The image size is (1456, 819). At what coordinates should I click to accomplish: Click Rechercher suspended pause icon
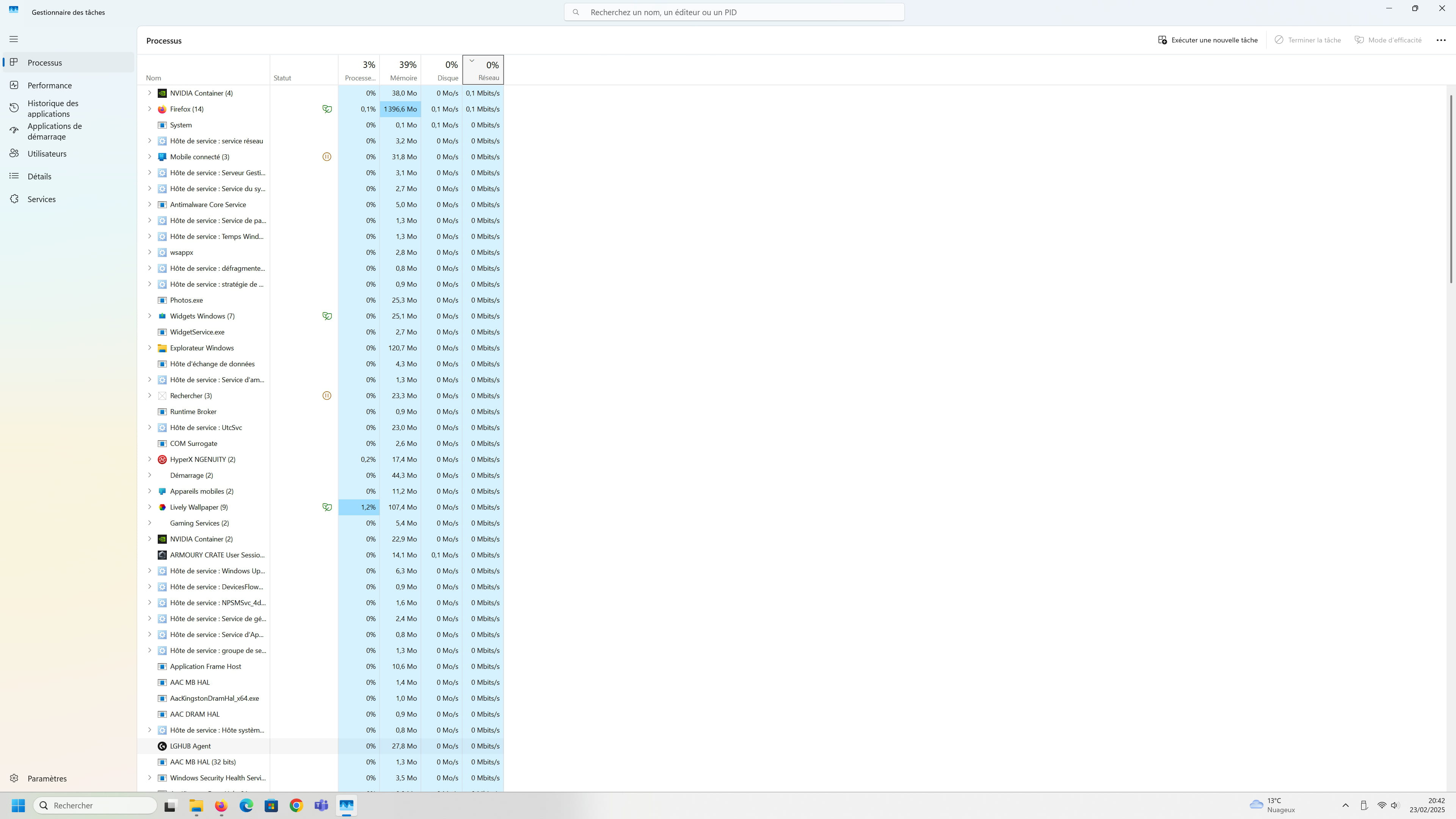(x=327, y=395)
